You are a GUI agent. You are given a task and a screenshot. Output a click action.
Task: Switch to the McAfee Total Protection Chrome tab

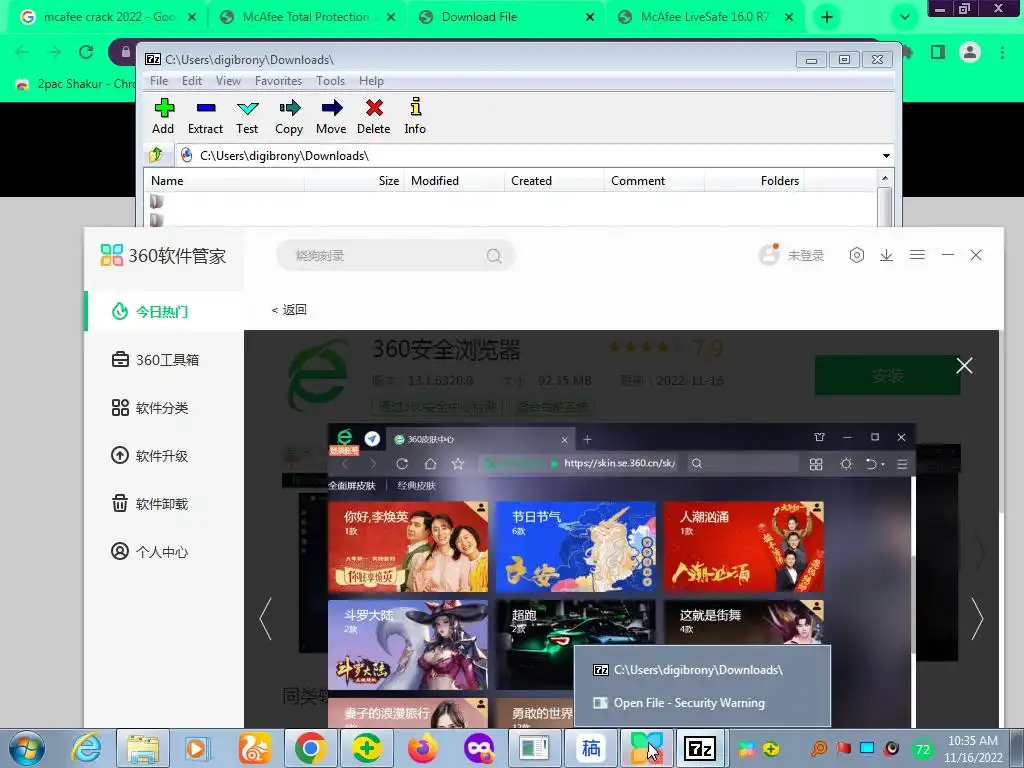[x=307, y=17]
